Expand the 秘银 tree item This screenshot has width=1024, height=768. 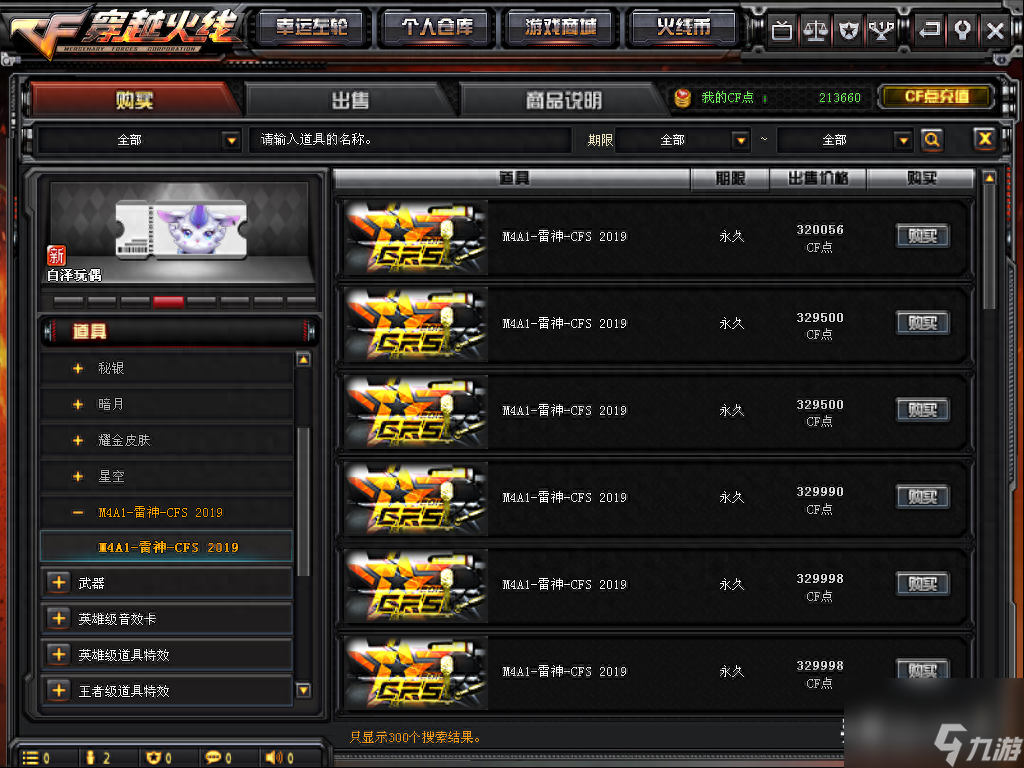click(78, 368)
